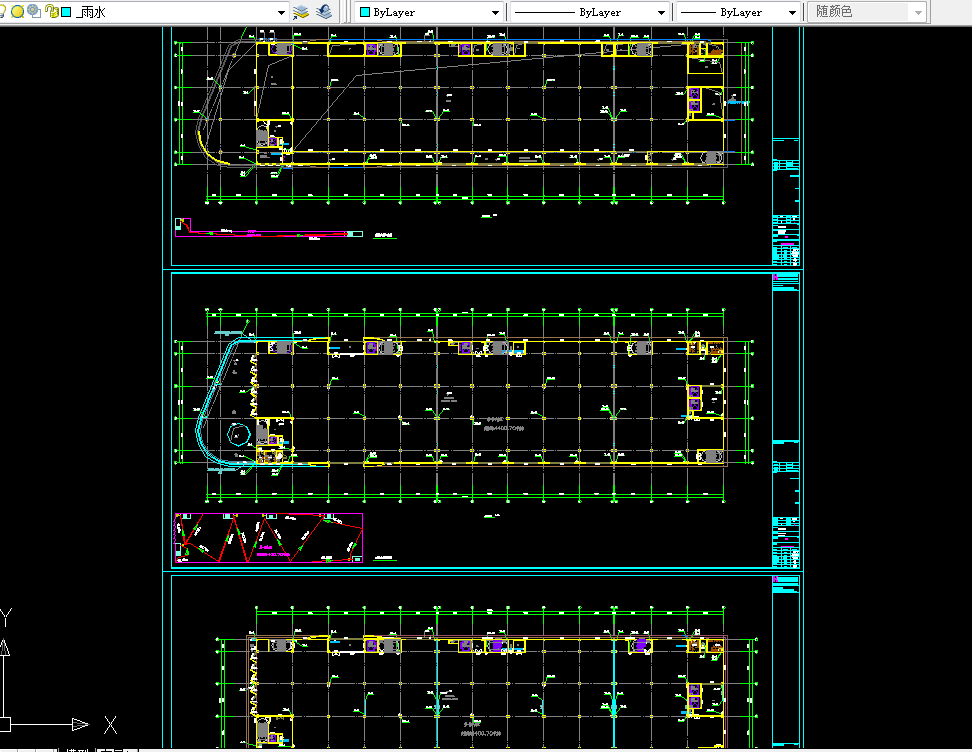Click the magenta and red strip section under the top plan
This screenshot has width=972, height=752.
[268, 228]
